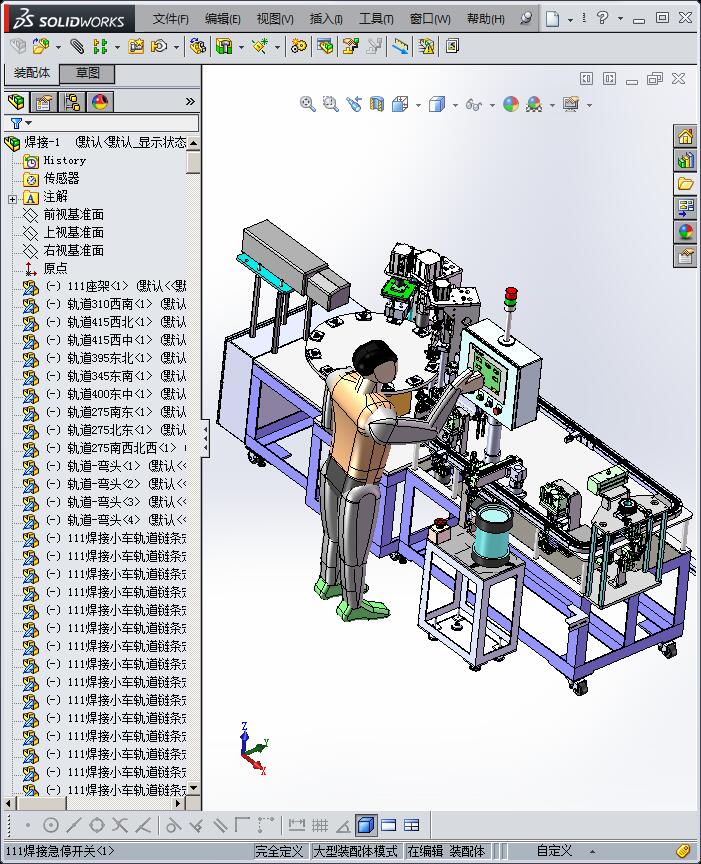The height and width of the screenshot is (864, 701).
Task: Expand the manager panel tabs chevron
Action: (190, 101)
